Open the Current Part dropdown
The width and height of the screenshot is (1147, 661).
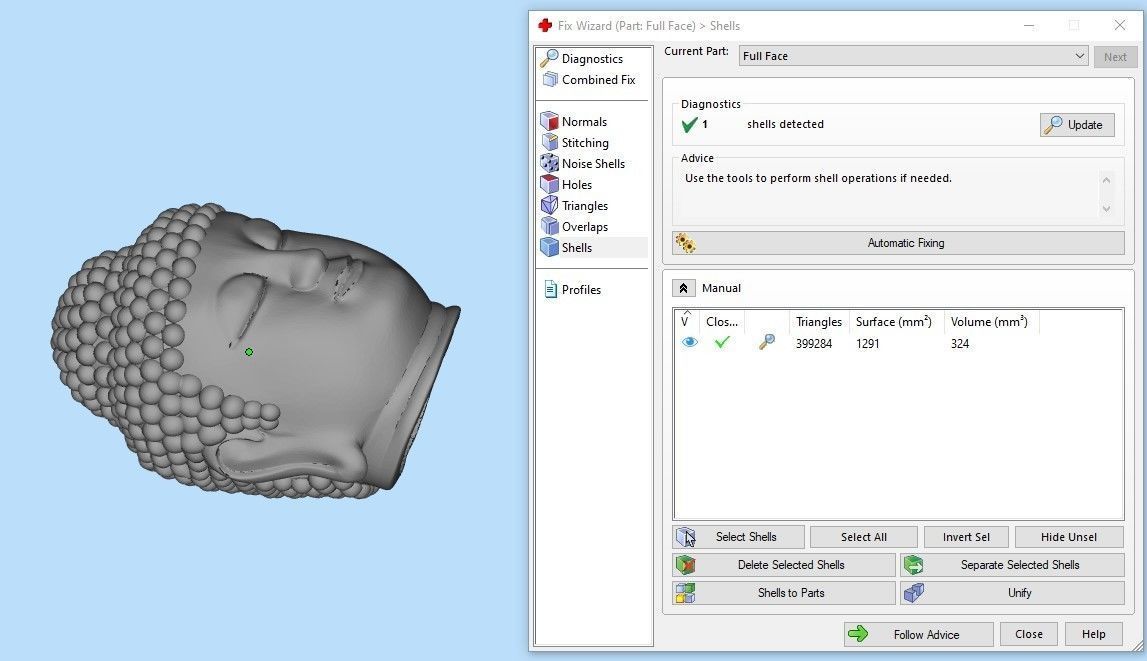pyautogui.click(x=914, y=56)
